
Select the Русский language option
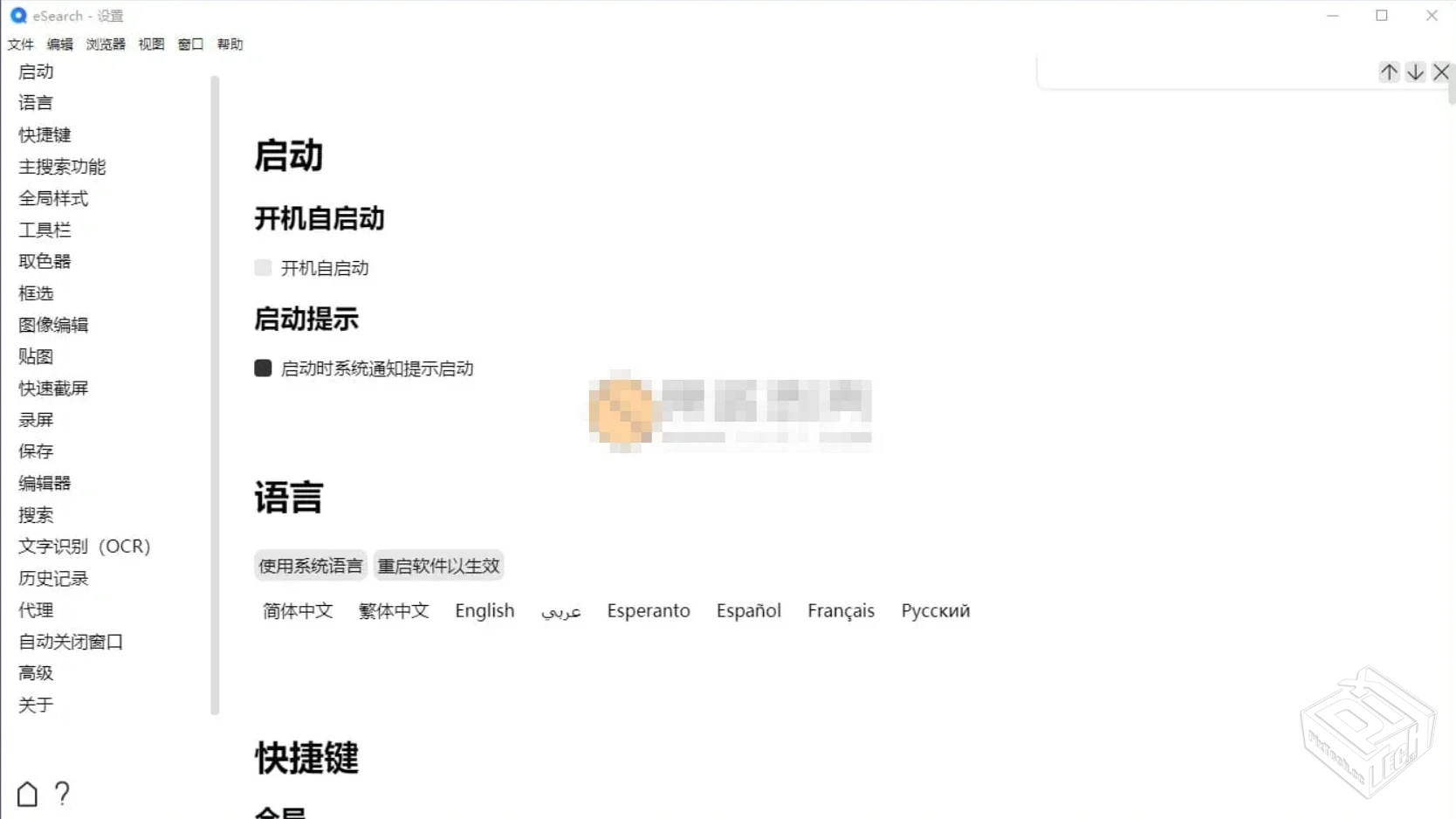coord(935,610)
